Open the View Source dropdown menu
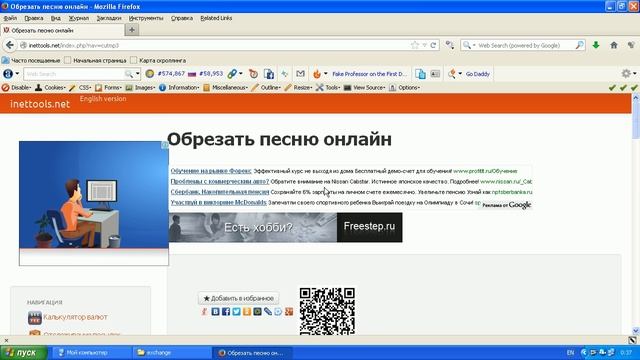Viewport: 640px width, 360px height. (x=364, y=87)
